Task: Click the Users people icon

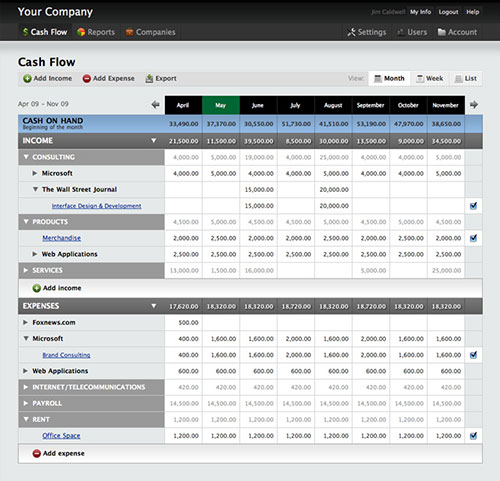Action: pos(400,32)
